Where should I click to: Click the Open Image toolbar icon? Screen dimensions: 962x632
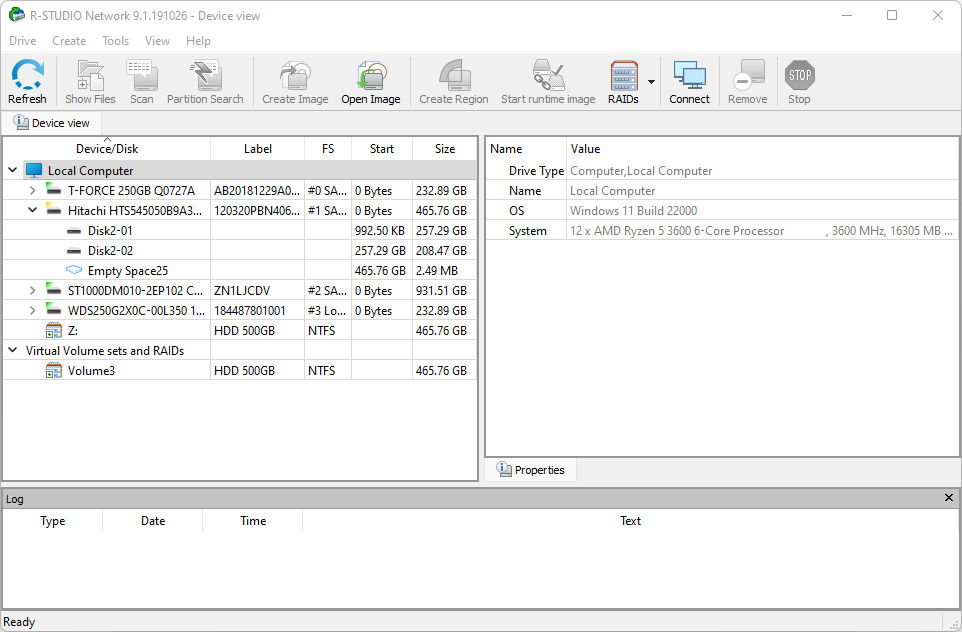tap(371, 76)
